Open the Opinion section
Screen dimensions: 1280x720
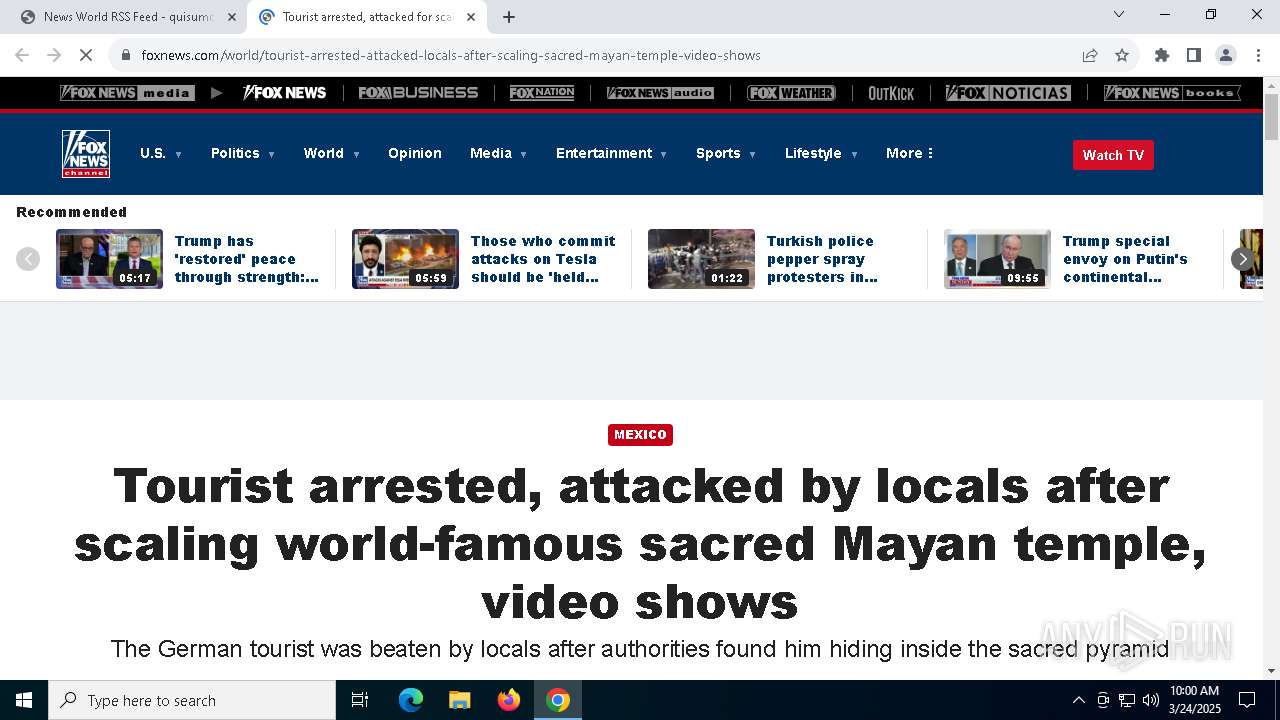pyautogui.click(x=415, y=153)
